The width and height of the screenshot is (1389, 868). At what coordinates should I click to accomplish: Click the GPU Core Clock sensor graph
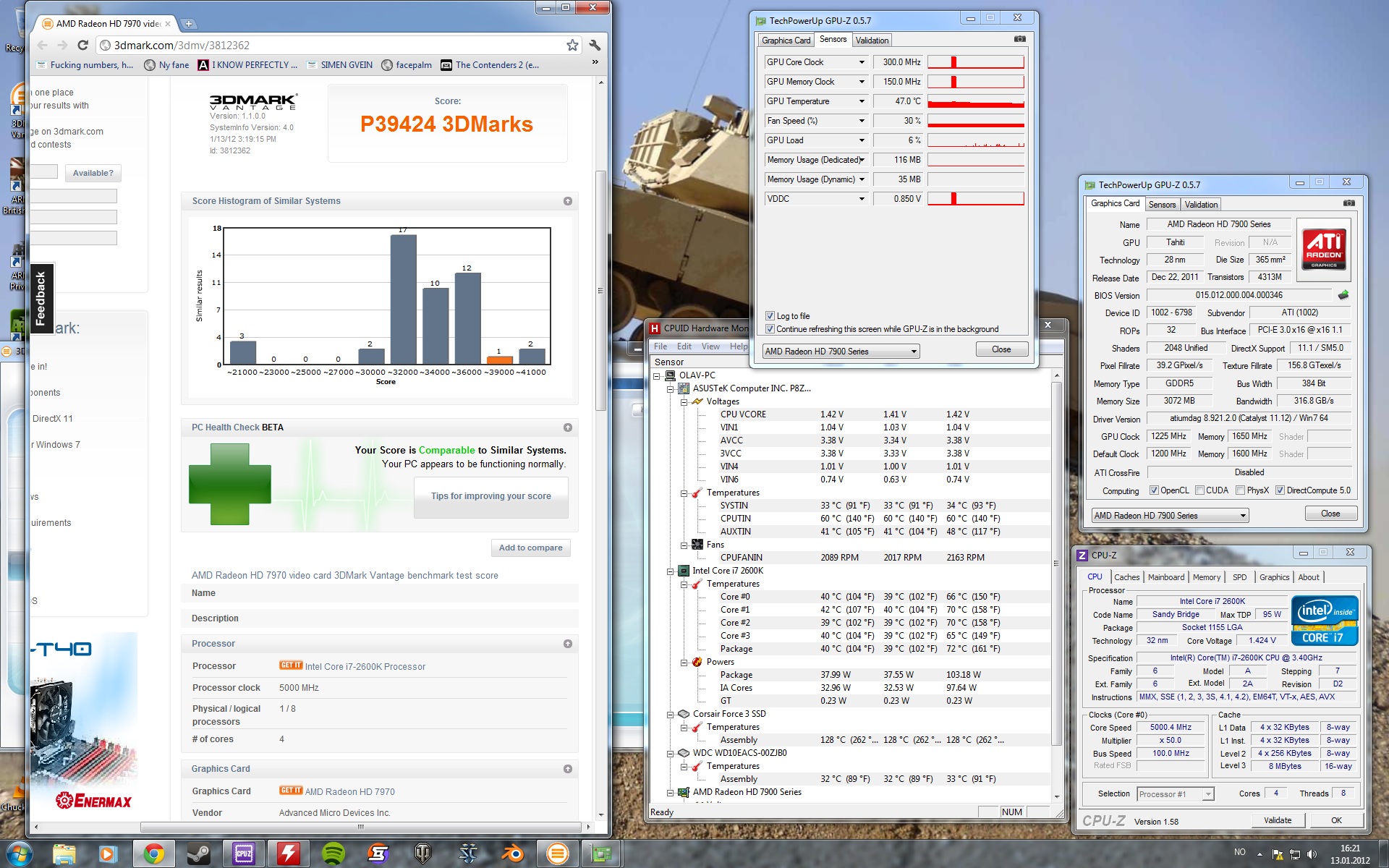click(x=976, y=62)
